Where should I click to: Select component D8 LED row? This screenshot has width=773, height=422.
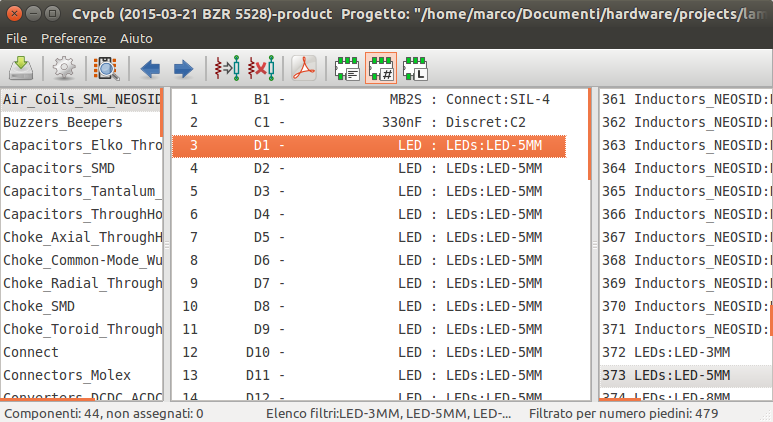click(369, 306)
